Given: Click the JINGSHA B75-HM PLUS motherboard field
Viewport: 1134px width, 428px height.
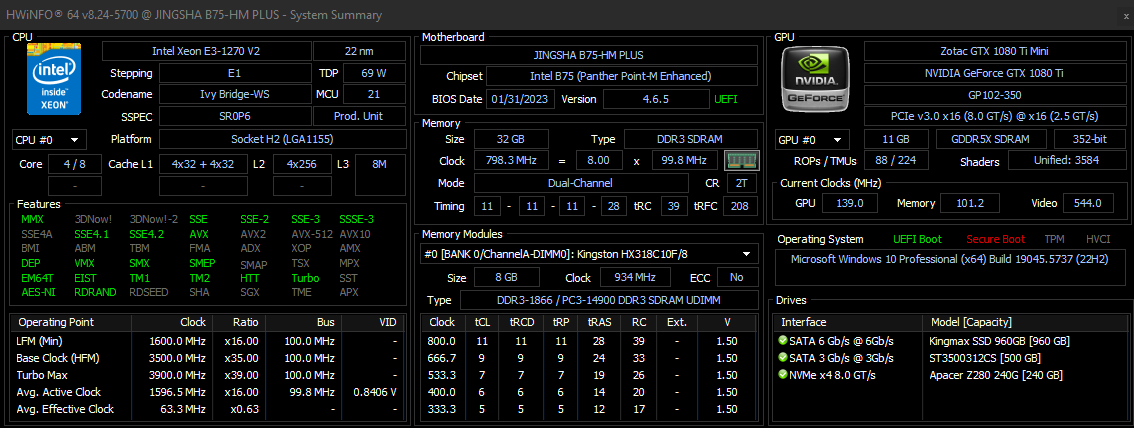Looking at the screenshot, I should click(589, 55).
